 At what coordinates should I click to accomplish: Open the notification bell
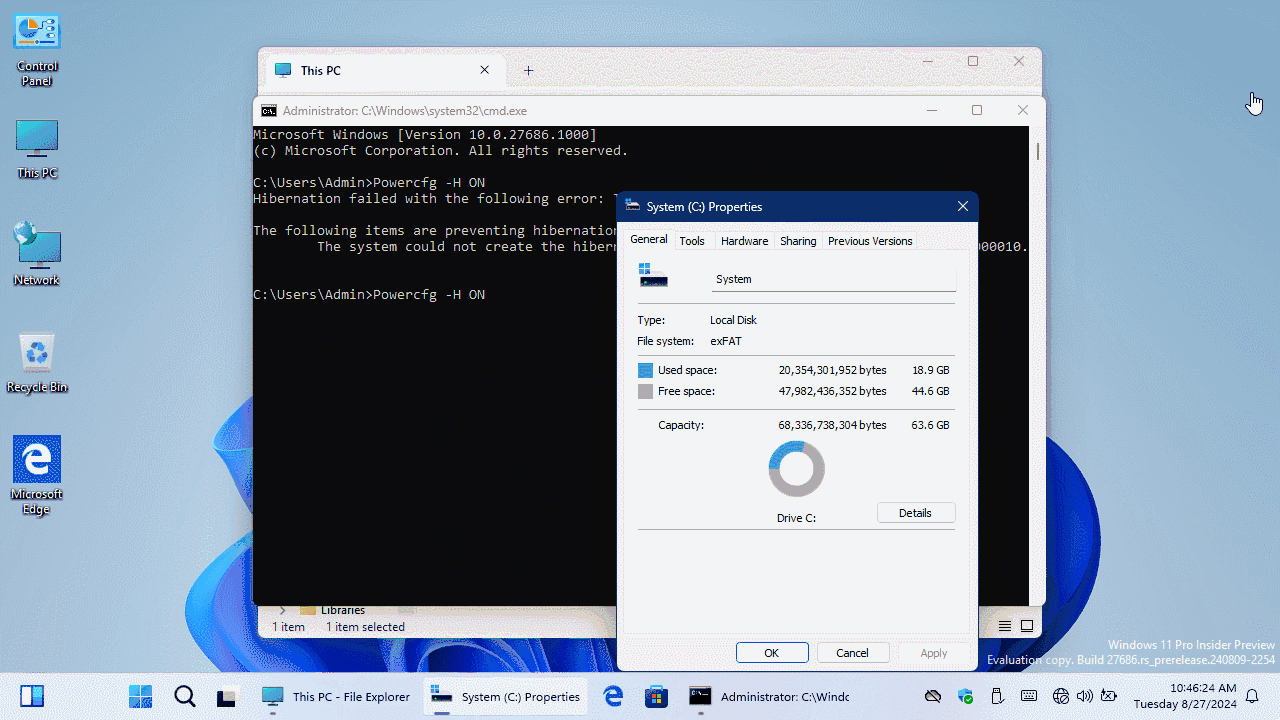pos(1252,696)
